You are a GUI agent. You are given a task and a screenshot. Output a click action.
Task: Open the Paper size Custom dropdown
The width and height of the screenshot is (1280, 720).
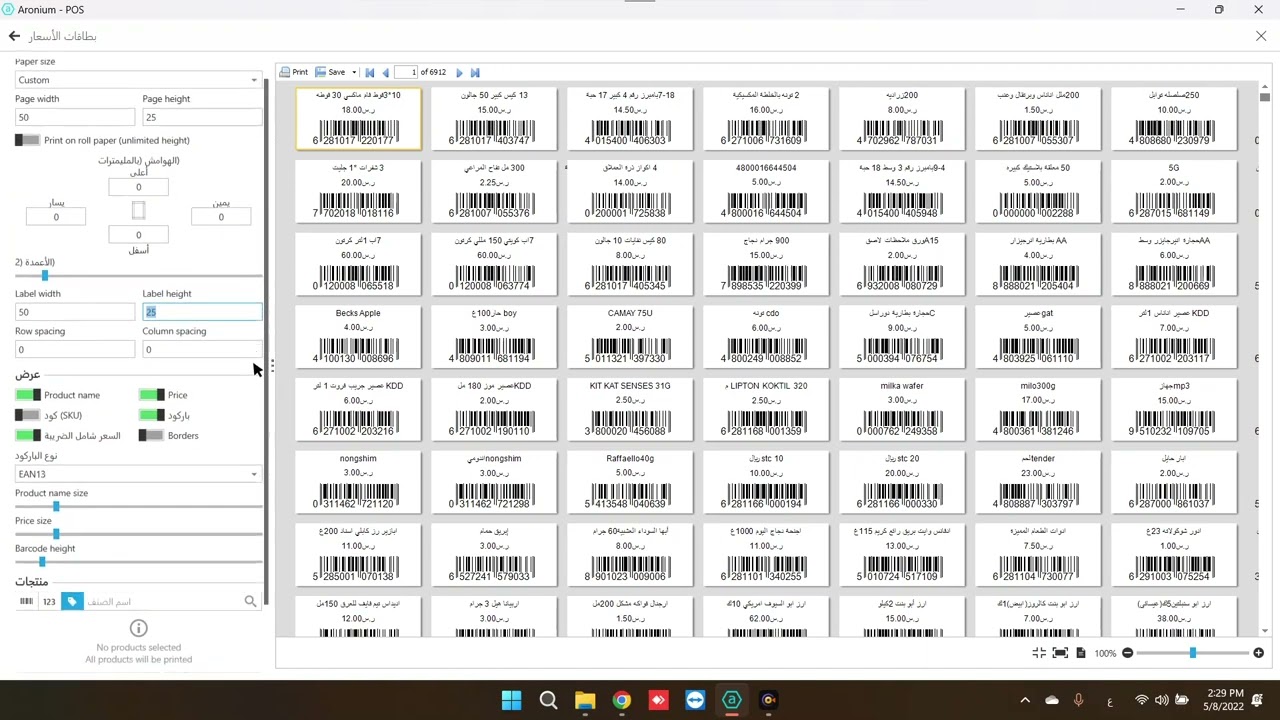coord(138,80)
